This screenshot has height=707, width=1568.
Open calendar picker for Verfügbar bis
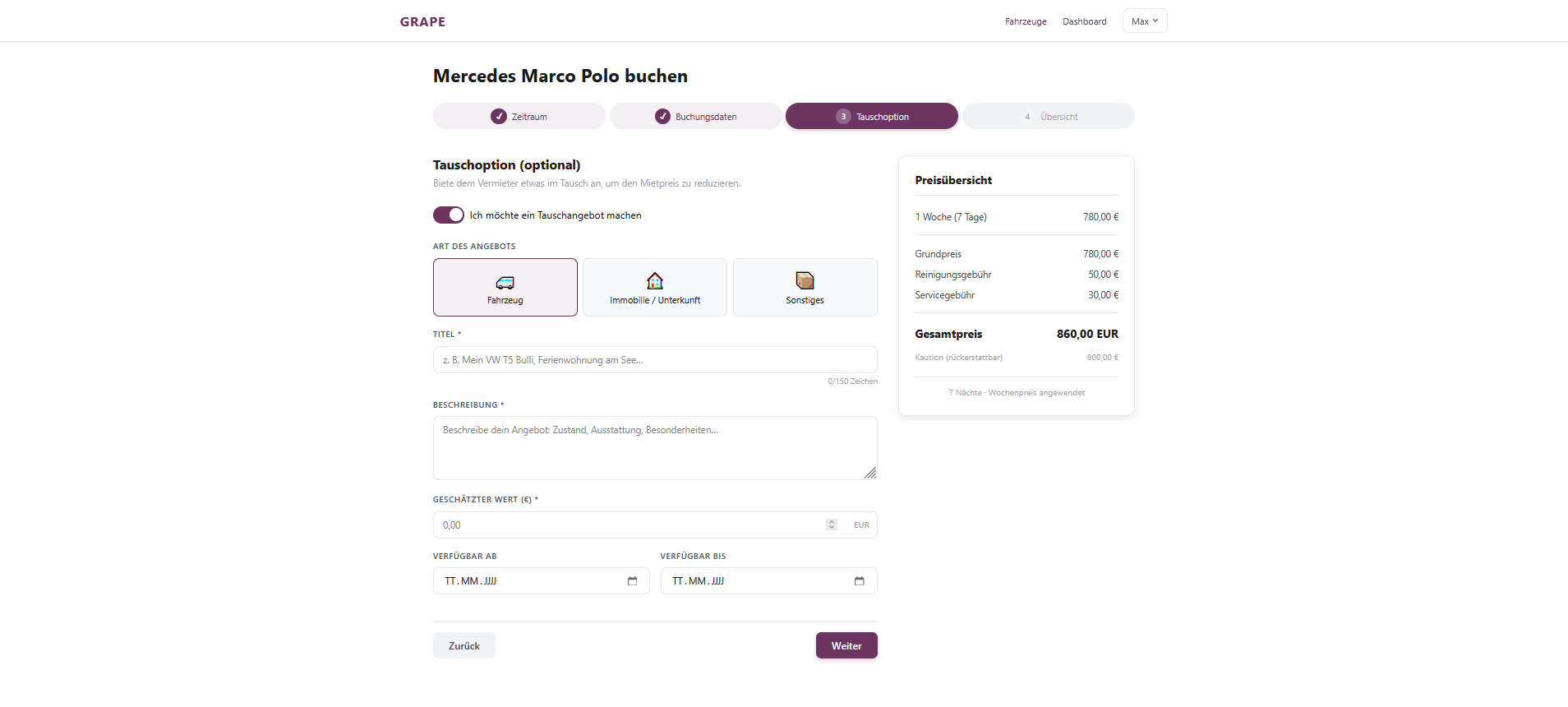point(859,581)
